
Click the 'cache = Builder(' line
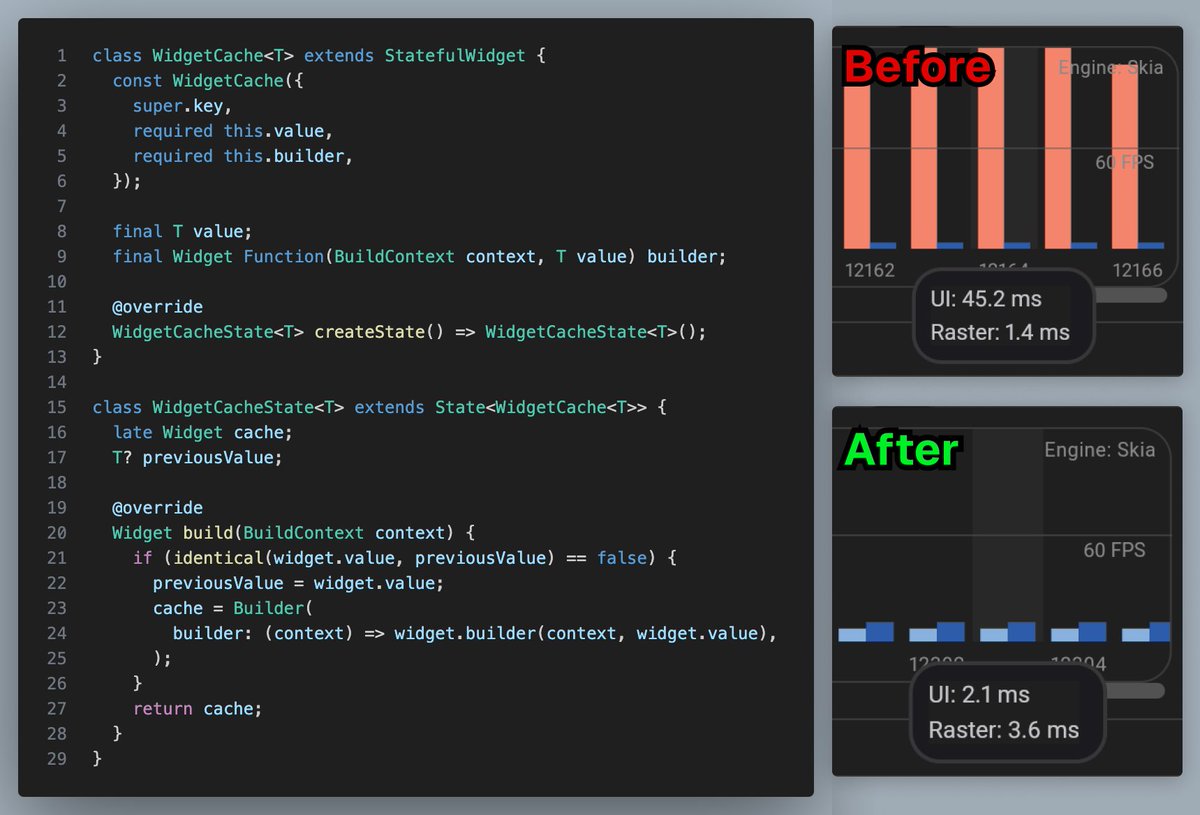(233, 608)
